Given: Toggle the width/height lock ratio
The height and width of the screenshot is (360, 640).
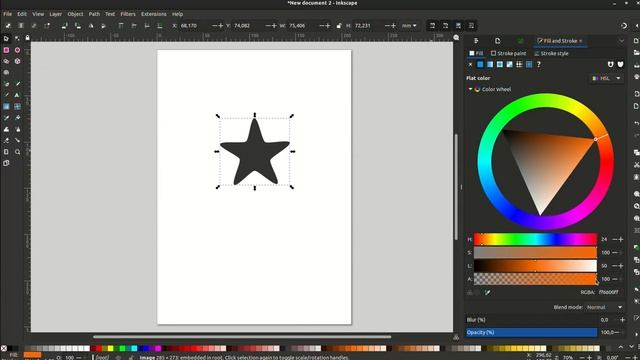Looking at the screenshot, I should pyautogui.click(x=339, y=26).
